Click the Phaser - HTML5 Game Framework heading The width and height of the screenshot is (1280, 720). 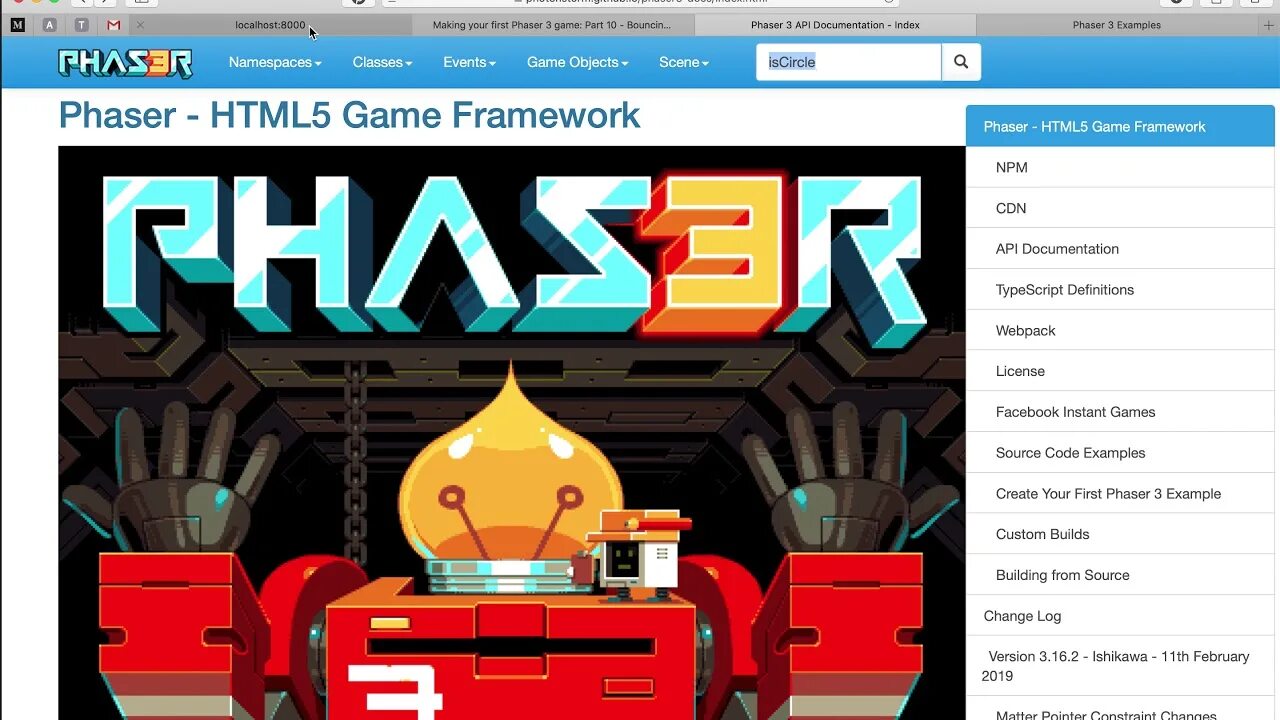[x=349, y=115]
